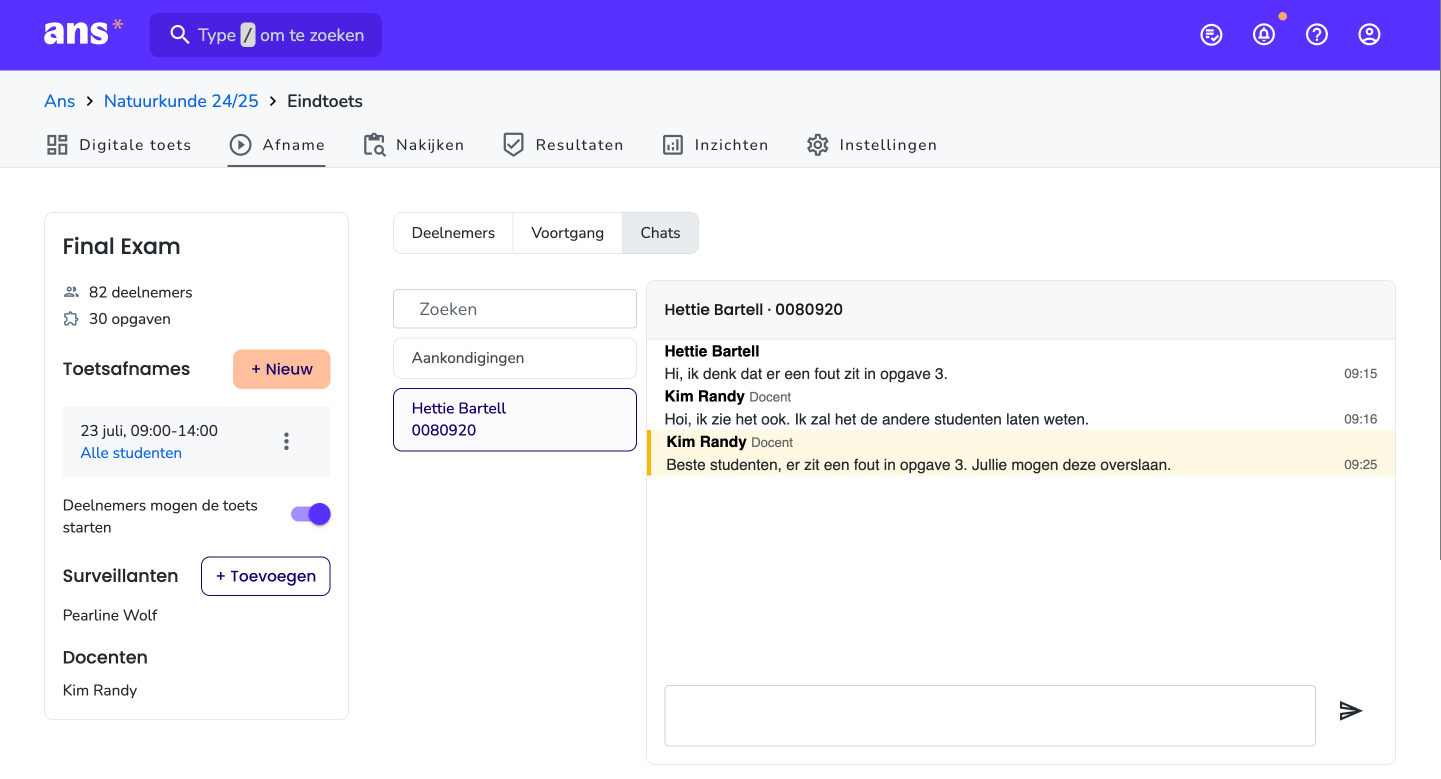Viewport: 1441px width, 779px height.
Task: Click docent name Kim Randy in sidebar
Action: click(100, 690)
